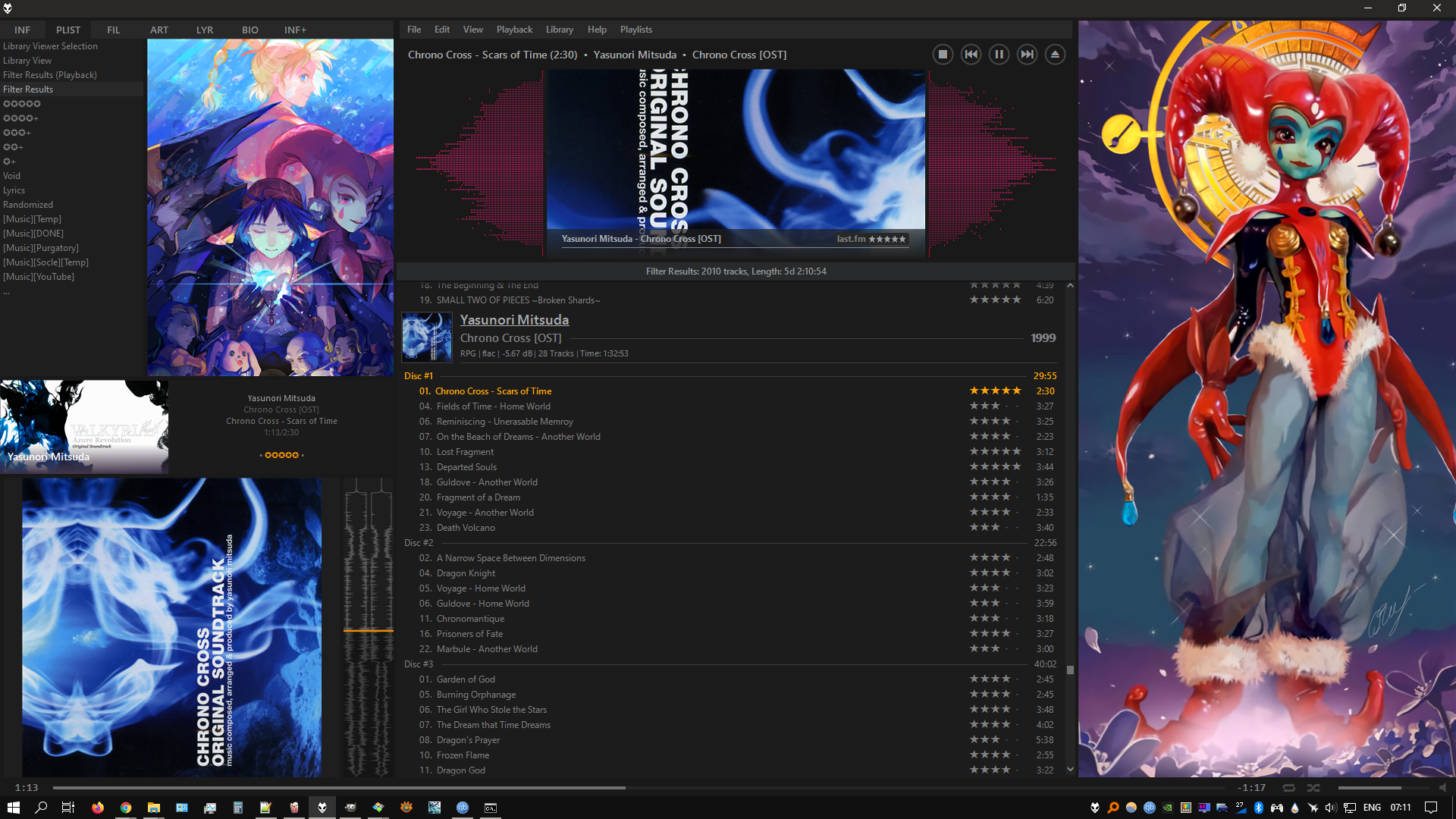Click the Yasunori Mitsuda artist link
1456x819 pixels.
(x=514, y=319)
